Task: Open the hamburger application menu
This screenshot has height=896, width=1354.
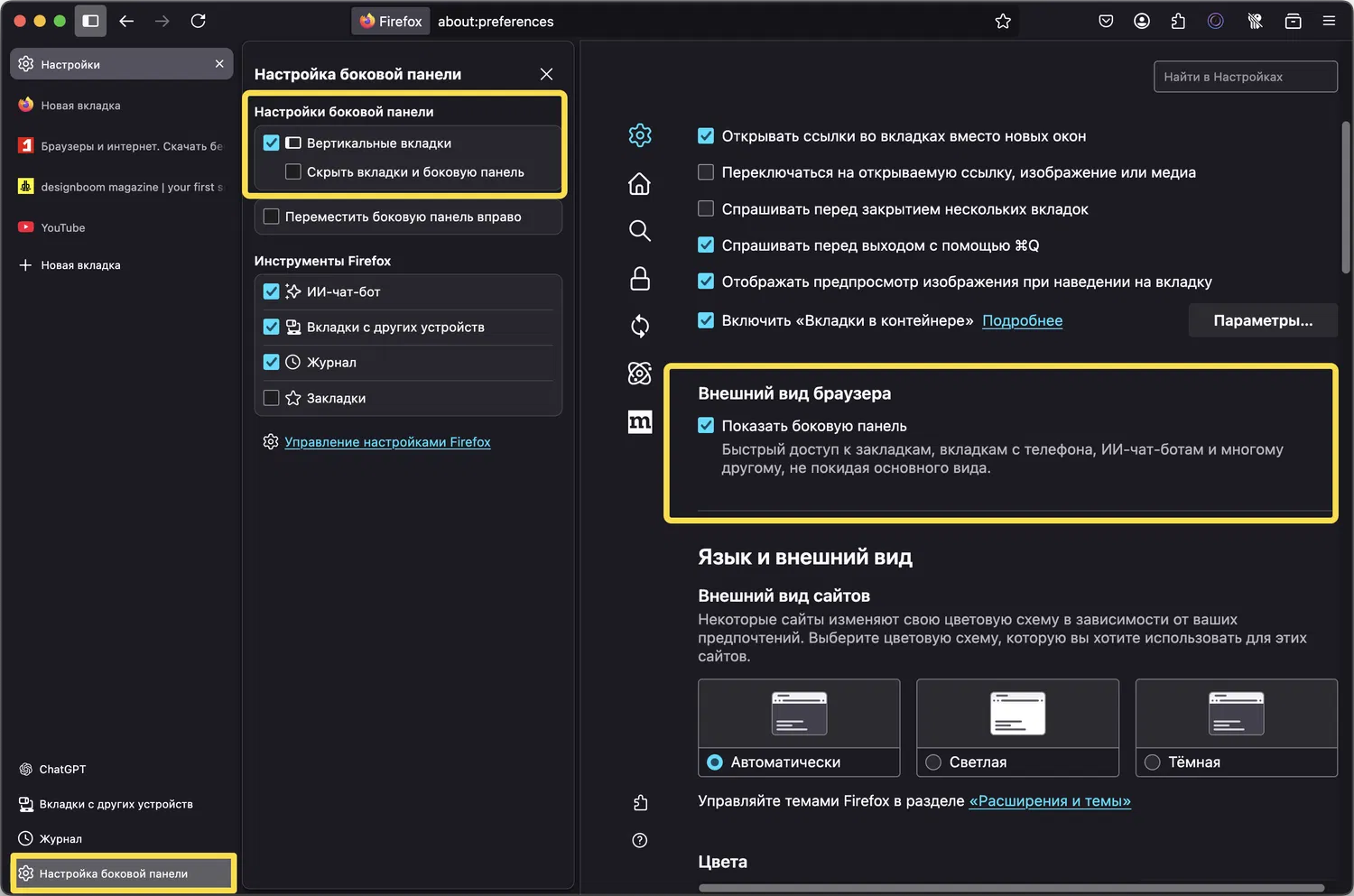Action: tap(1329, 21)
